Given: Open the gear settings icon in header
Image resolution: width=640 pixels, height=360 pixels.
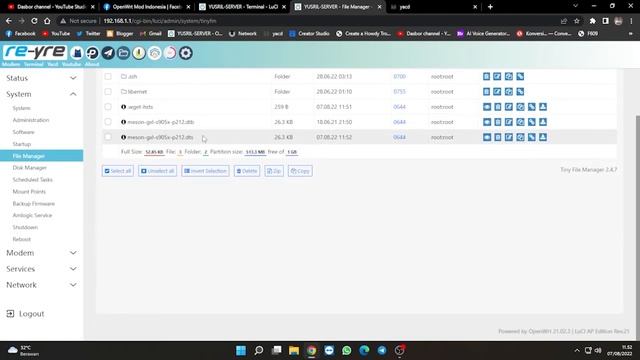Looking at the screenshot, I should [186, 53].
